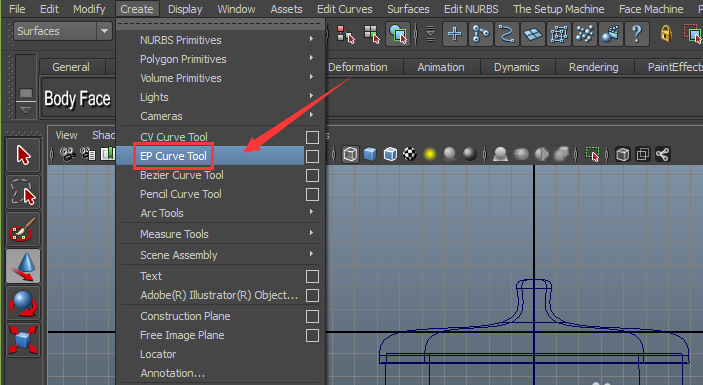Viewport: 703px width, 385px height.
Task: Open CV Curve Tool option box
Action: pyautogui.click(x=312, y=137)
